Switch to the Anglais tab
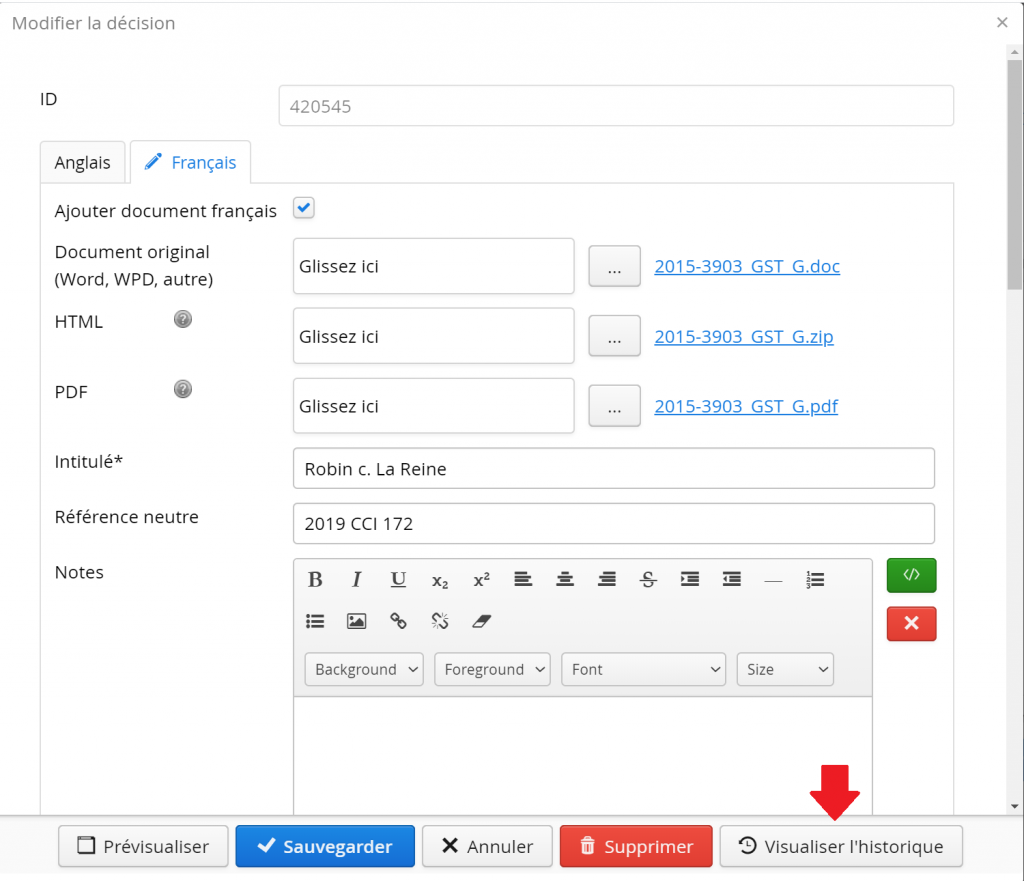1024x881 pixels. click(x=83, y=162)
